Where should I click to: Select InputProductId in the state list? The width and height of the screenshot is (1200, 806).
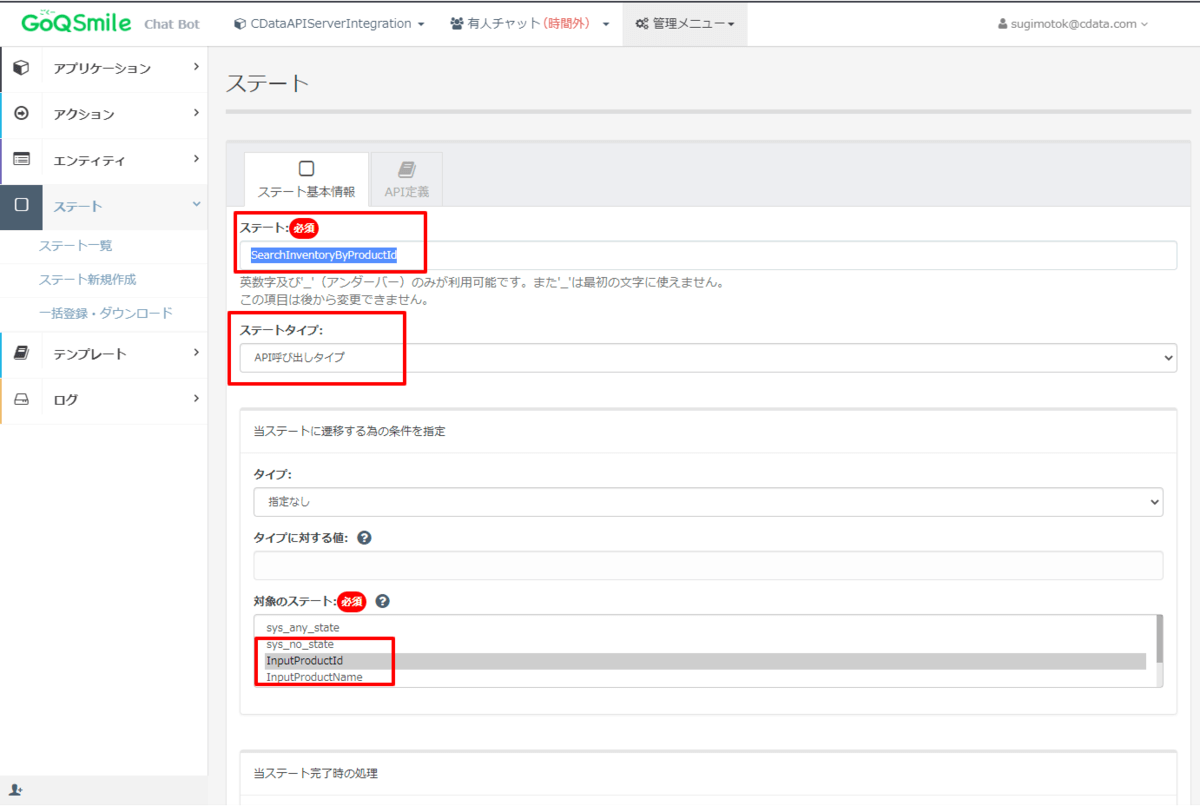click(x=705, y=661)
